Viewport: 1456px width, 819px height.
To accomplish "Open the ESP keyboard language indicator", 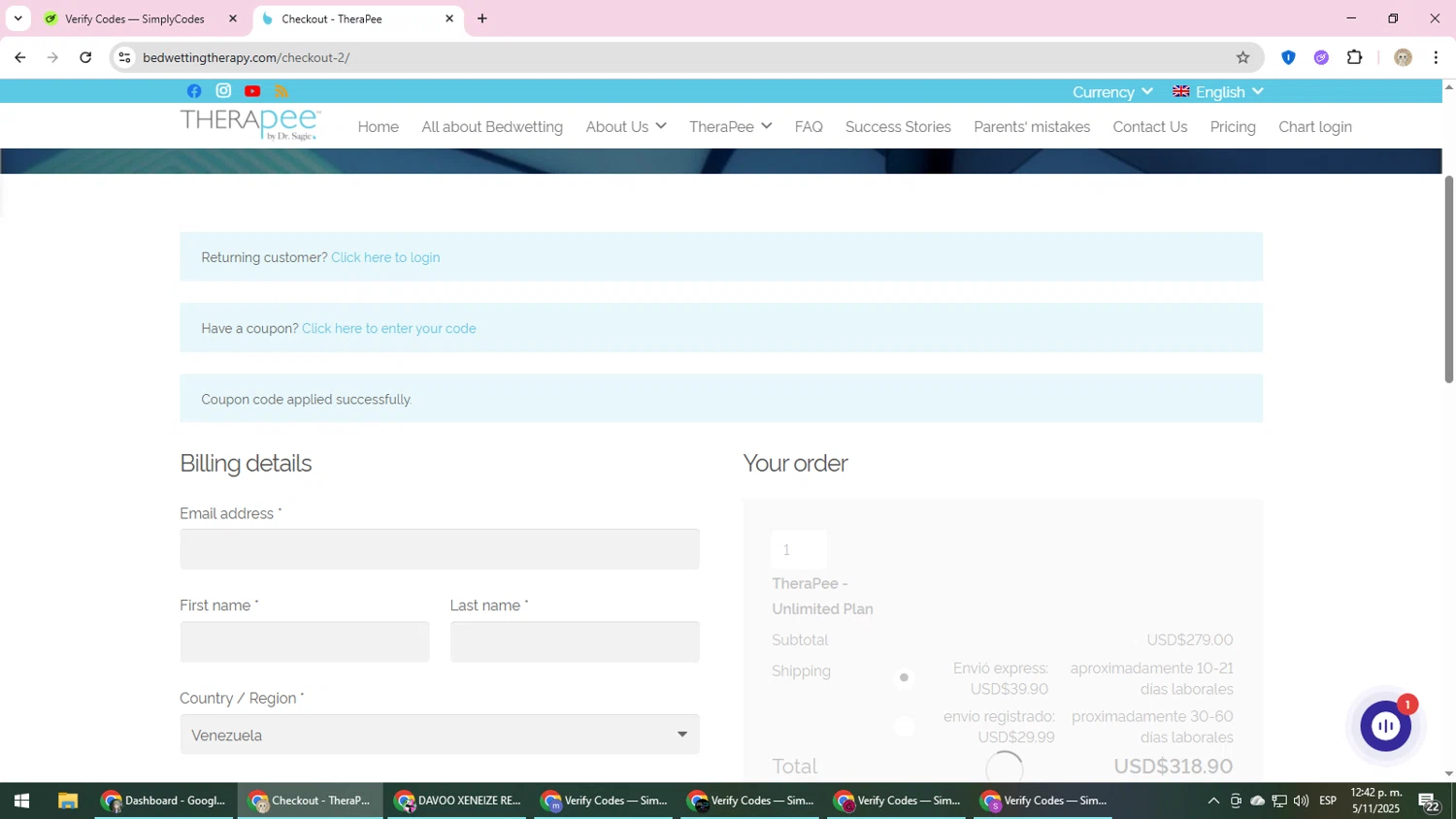I will tap(1328, 801).
